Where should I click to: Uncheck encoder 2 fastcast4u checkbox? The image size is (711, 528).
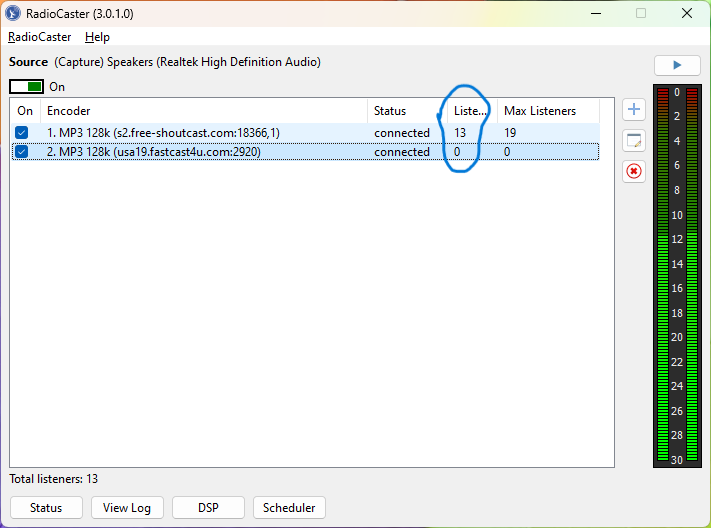21,152
